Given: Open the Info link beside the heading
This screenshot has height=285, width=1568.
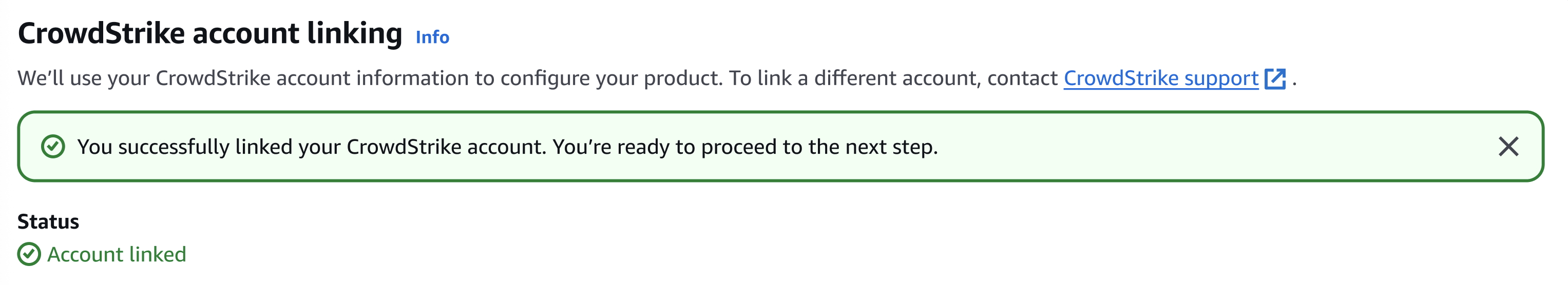Looking at the screenshot, I should tap(432, 37).
